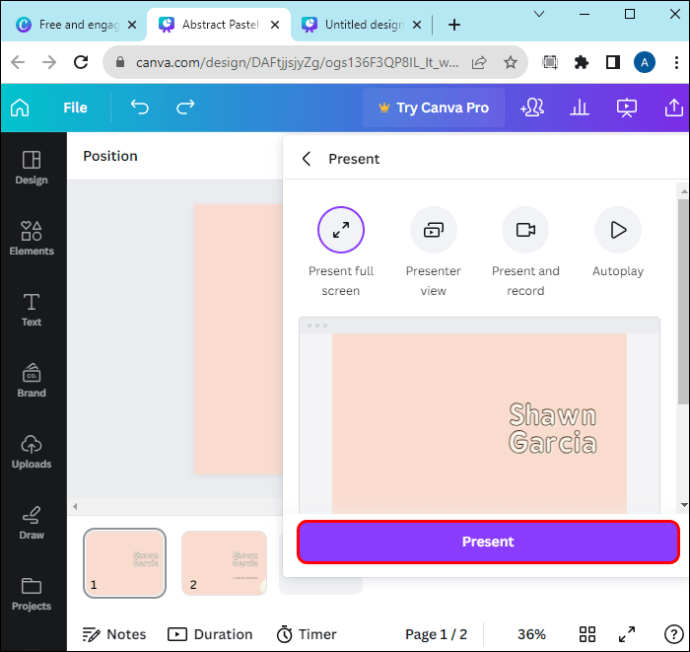Image resolution: width=690 pixels, height=652 pixels.
Task: Toggle the browser side panel
Action: (x=613, y=62)
